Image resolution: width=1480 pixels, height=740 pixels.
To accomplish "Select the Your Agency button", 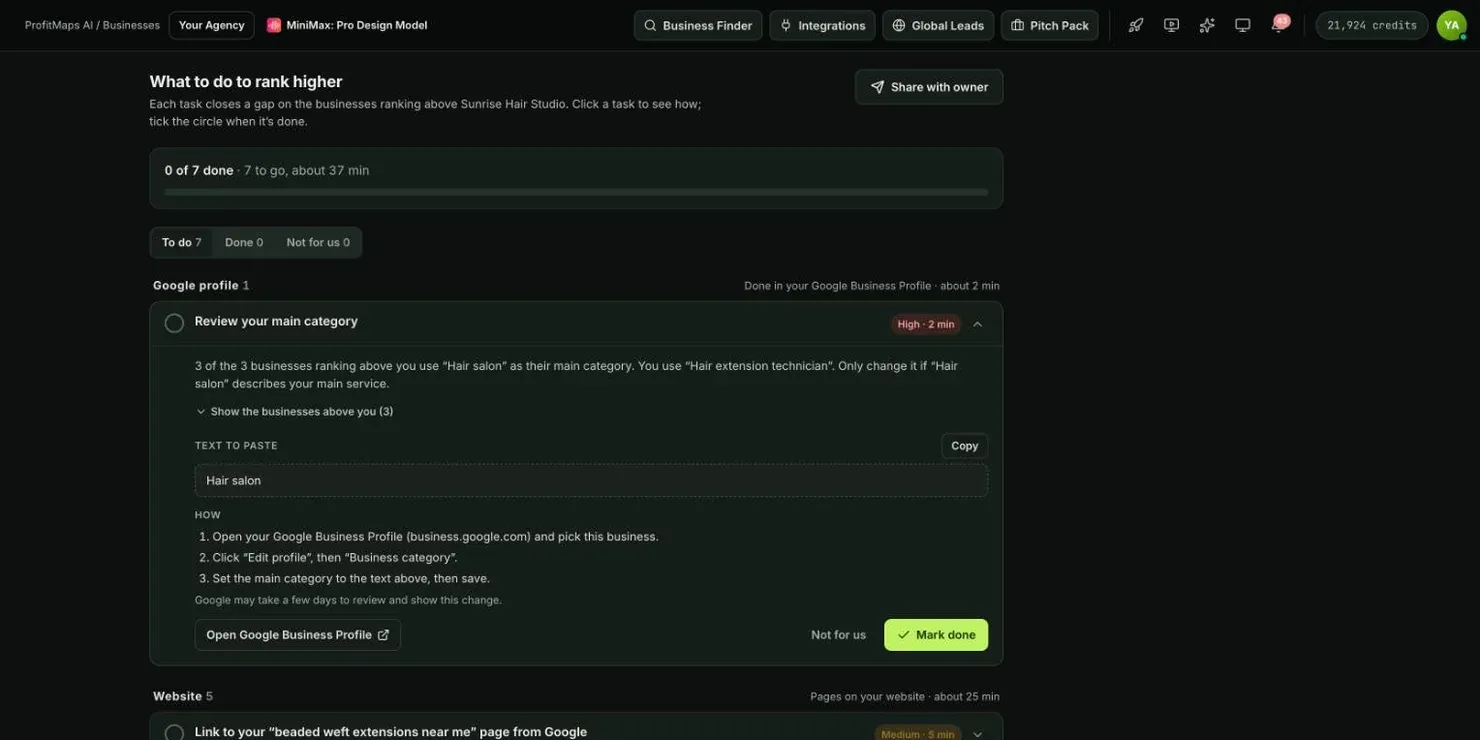I will [211, 25].
